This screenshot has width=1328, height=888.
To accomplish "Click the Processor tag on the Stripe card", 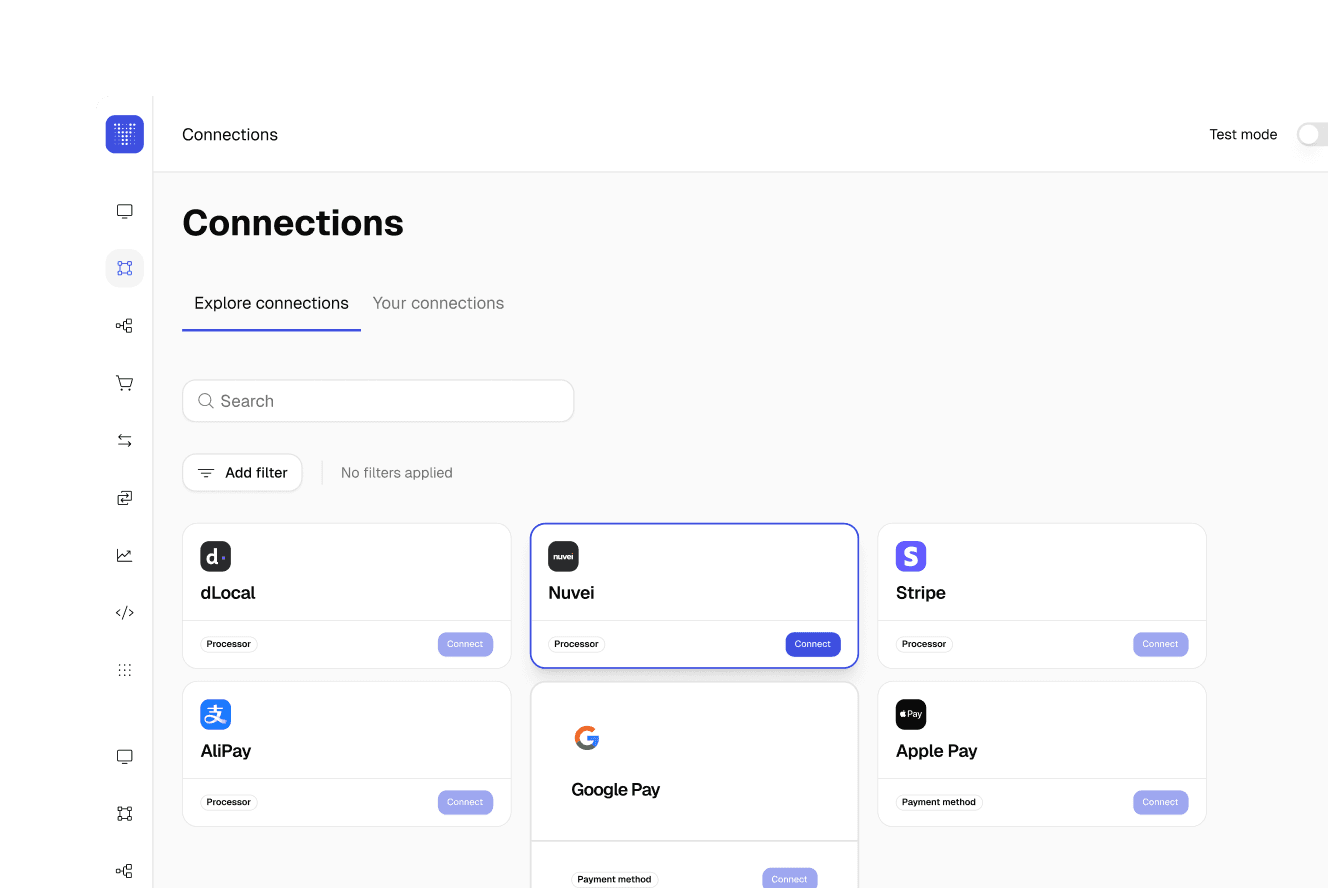I will click(924, 644).
